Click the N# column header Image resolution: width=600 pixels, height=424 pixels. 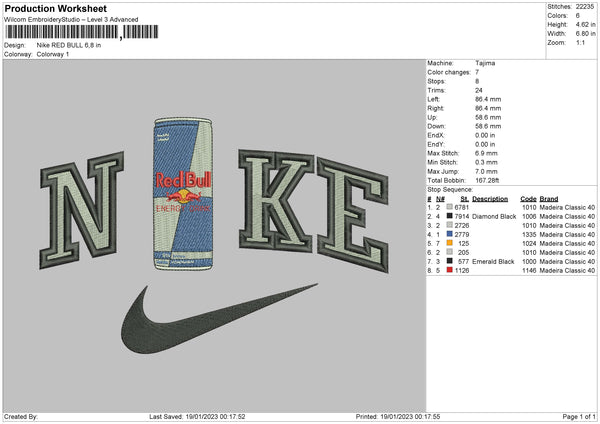coord(440,199)
